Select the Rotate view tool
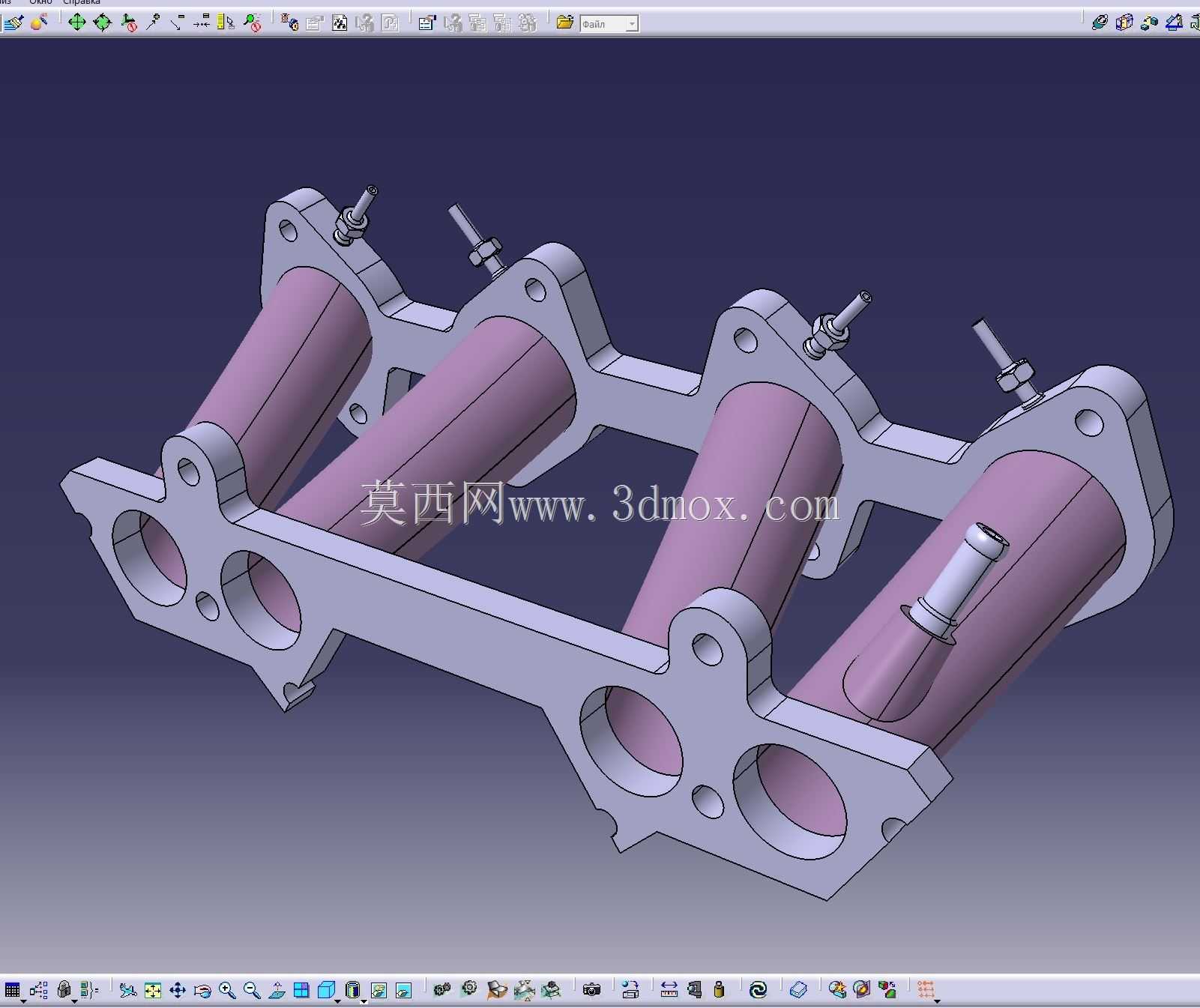This screenshot has height=1008, width=1200. (x=202, y=991)
